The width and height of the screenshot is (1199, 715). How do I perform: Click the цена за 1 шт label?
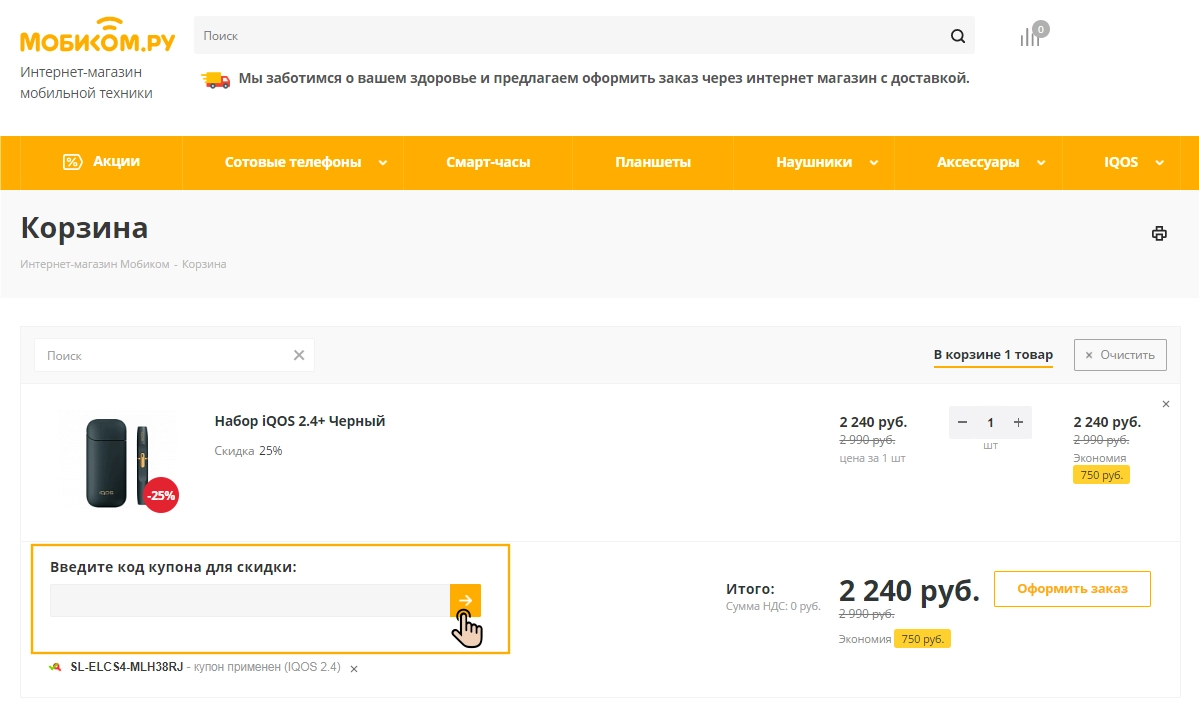(x=872, y=458)
